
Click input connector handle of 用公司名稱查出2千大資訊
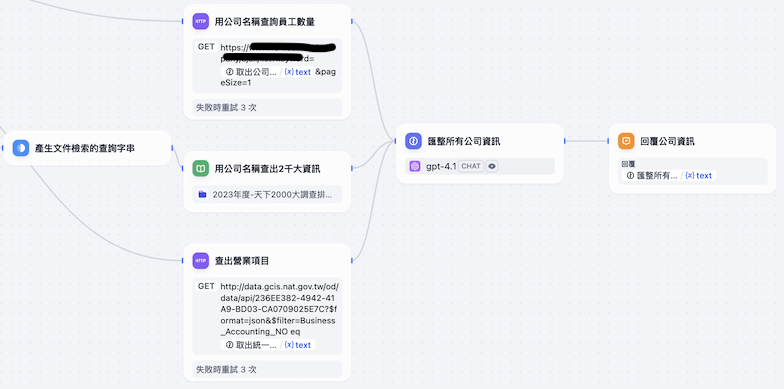[x=182, y=169]
